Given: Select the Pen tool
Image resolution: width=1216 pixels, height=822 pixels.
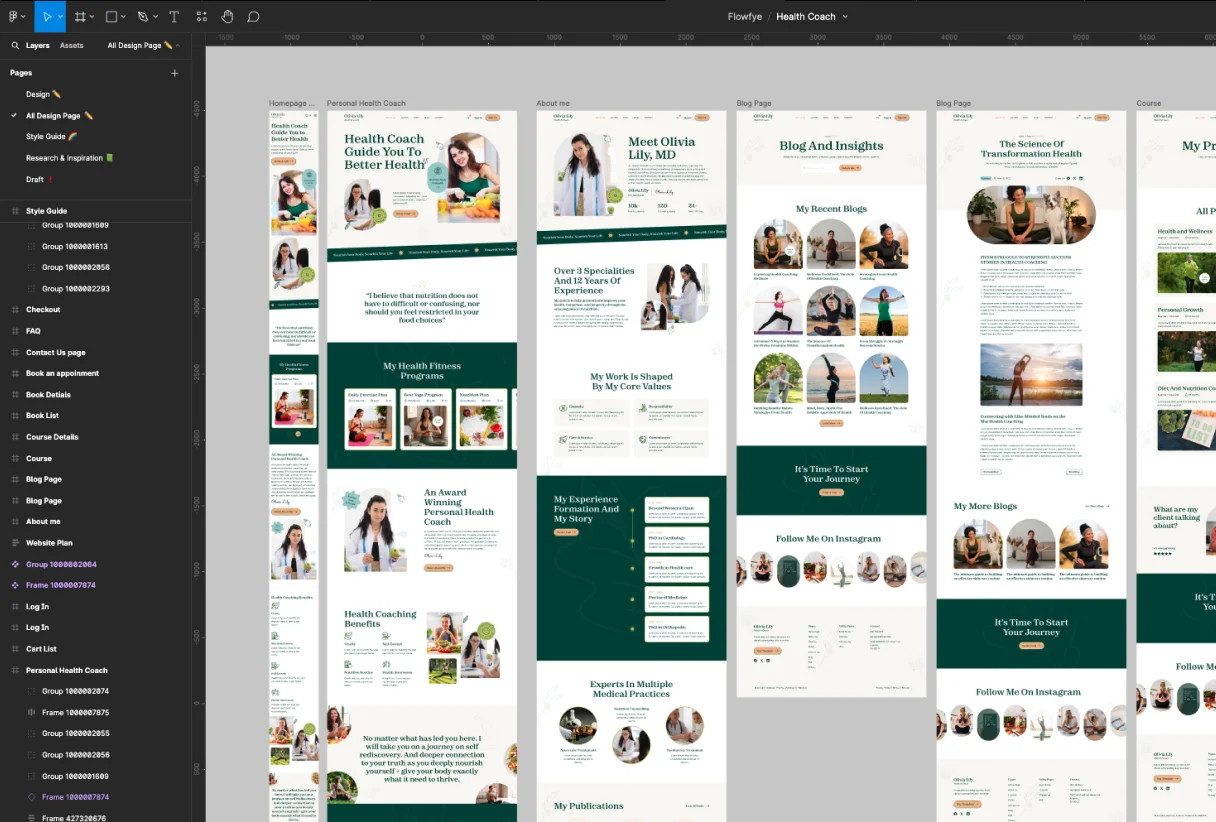Looking at the screenshot, I should [142, 16].
